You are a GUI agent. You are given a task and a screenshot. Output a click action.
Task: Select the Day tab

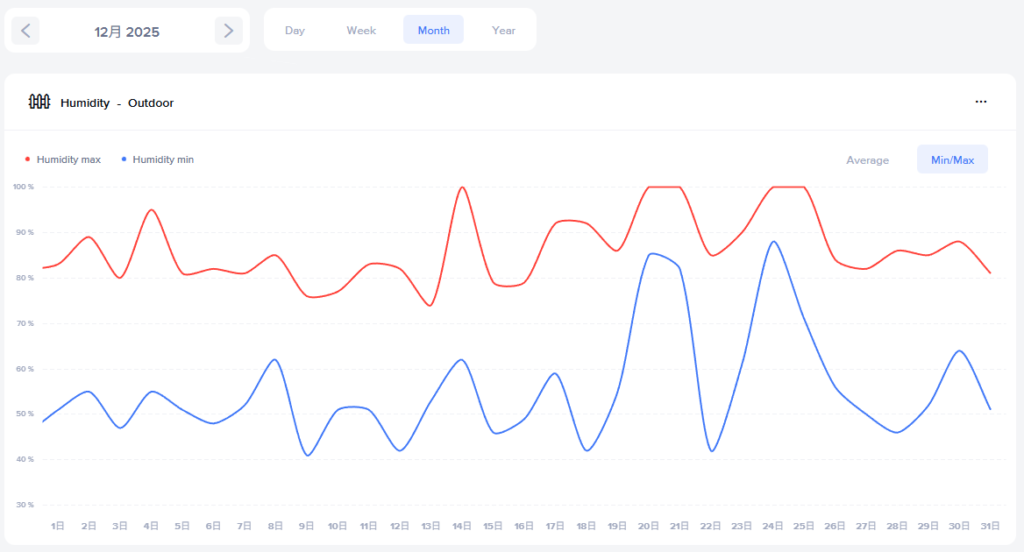pos(294,30)
